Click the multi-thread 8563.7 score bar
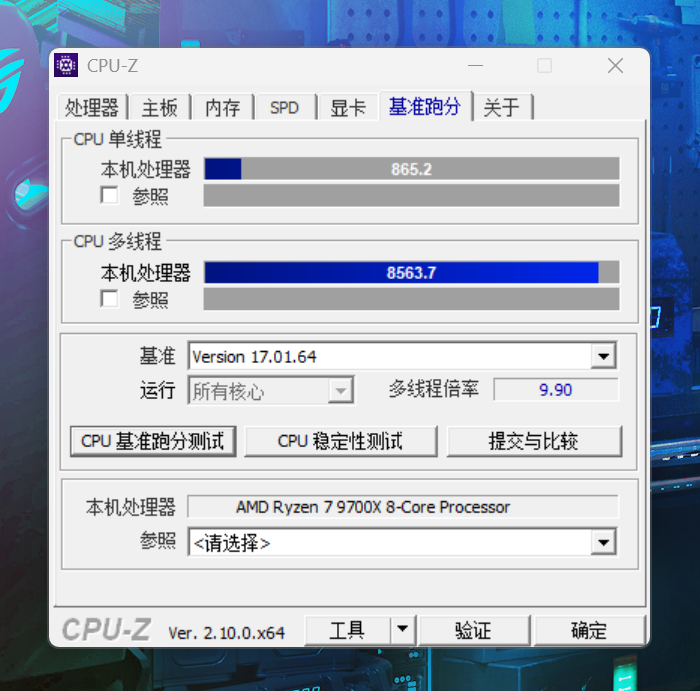 412,272
